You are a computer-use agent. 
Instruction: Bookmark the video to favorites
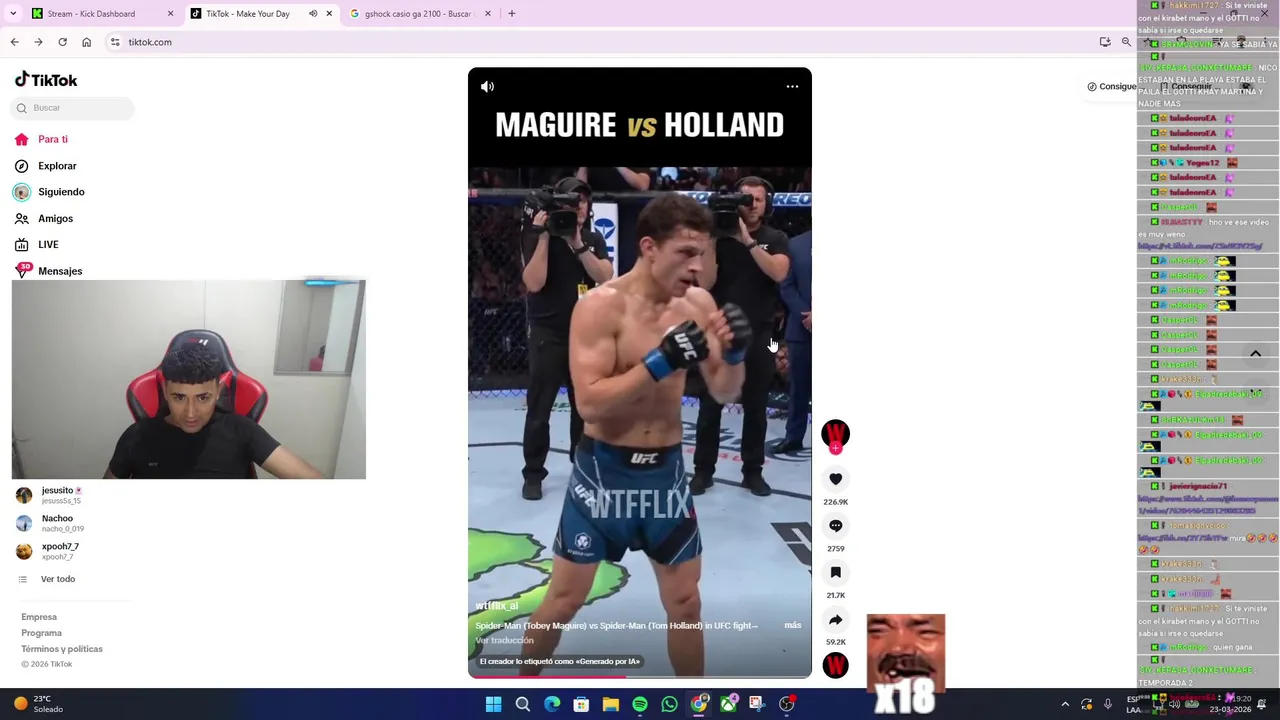coord(835,573)
